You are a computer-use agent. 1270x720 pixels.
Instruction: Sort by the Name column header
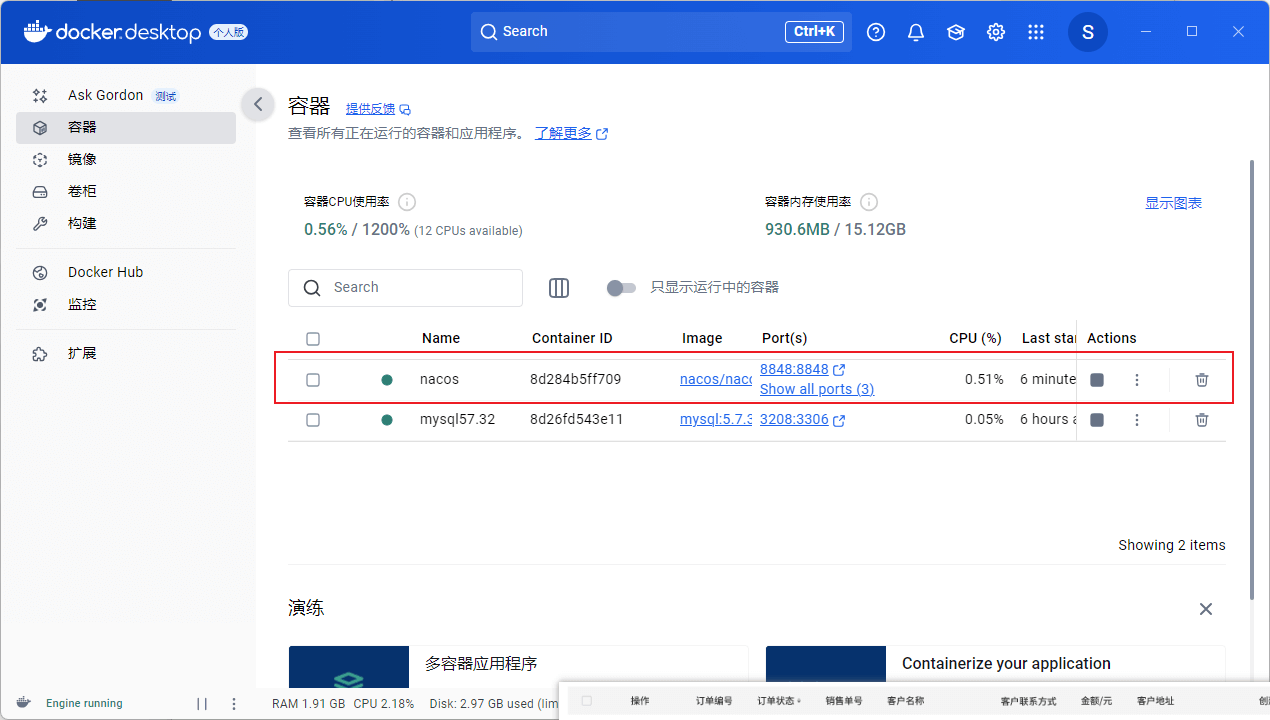click(441, 339)
